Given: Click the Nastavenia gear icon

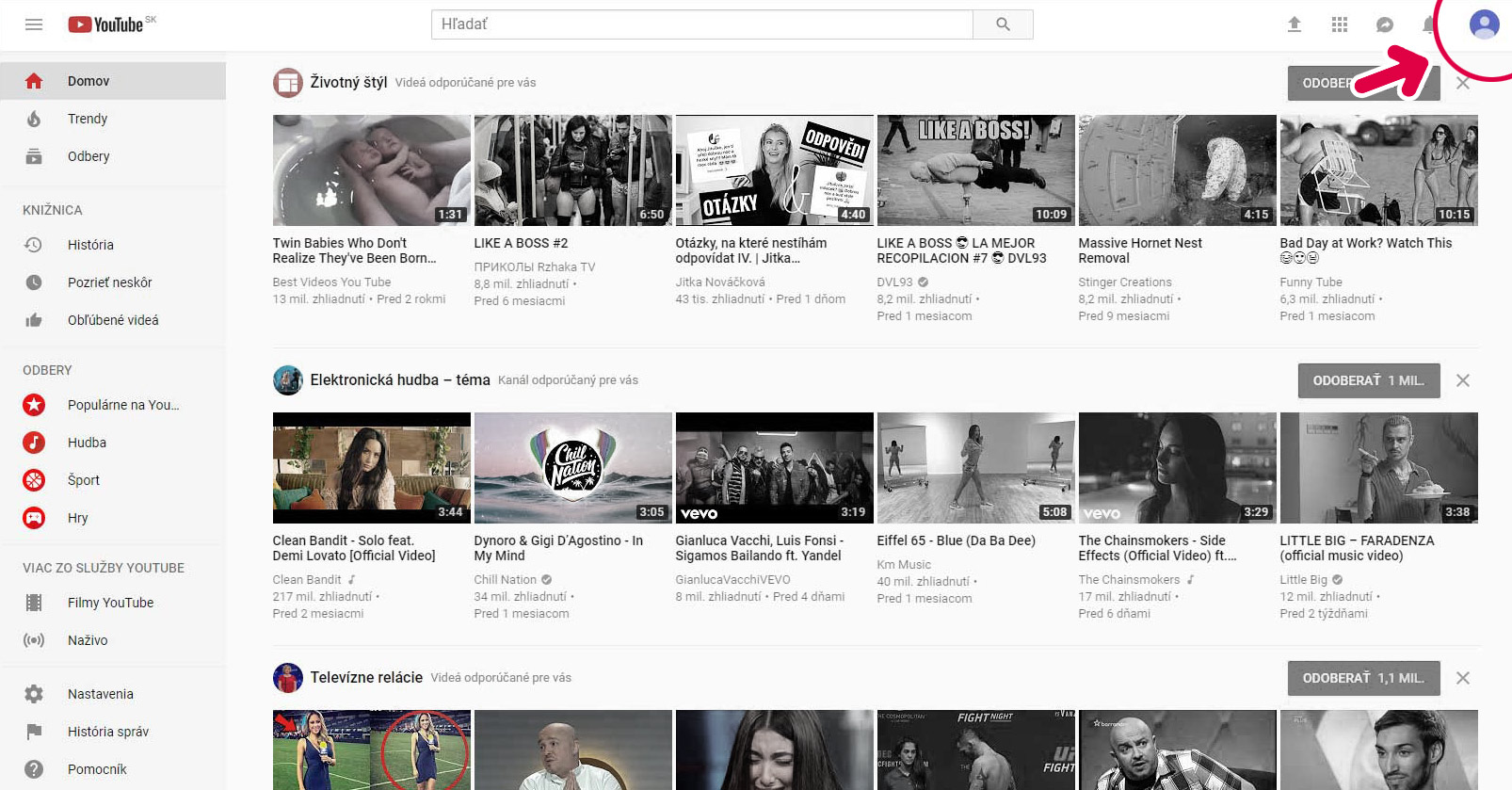Looking at the screenshot, I should pyautogui.click(x=34, y=694).
